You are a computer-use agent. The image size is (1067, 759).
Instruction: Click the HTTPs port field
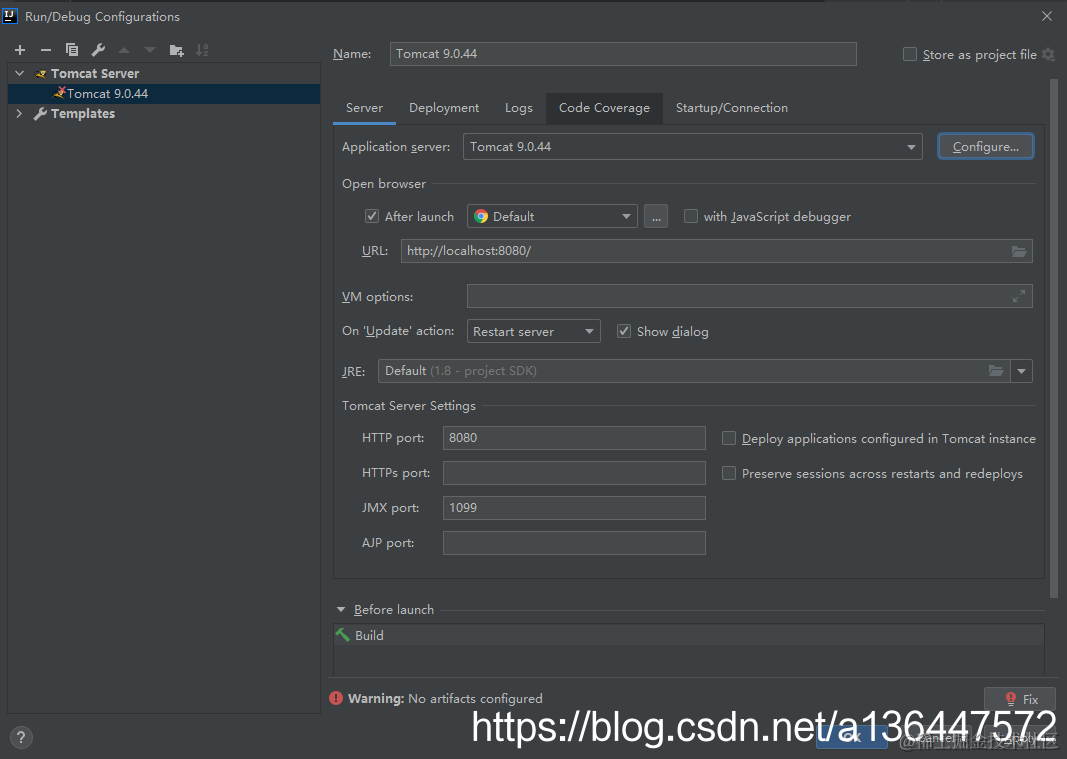click(x=574, y=473)
